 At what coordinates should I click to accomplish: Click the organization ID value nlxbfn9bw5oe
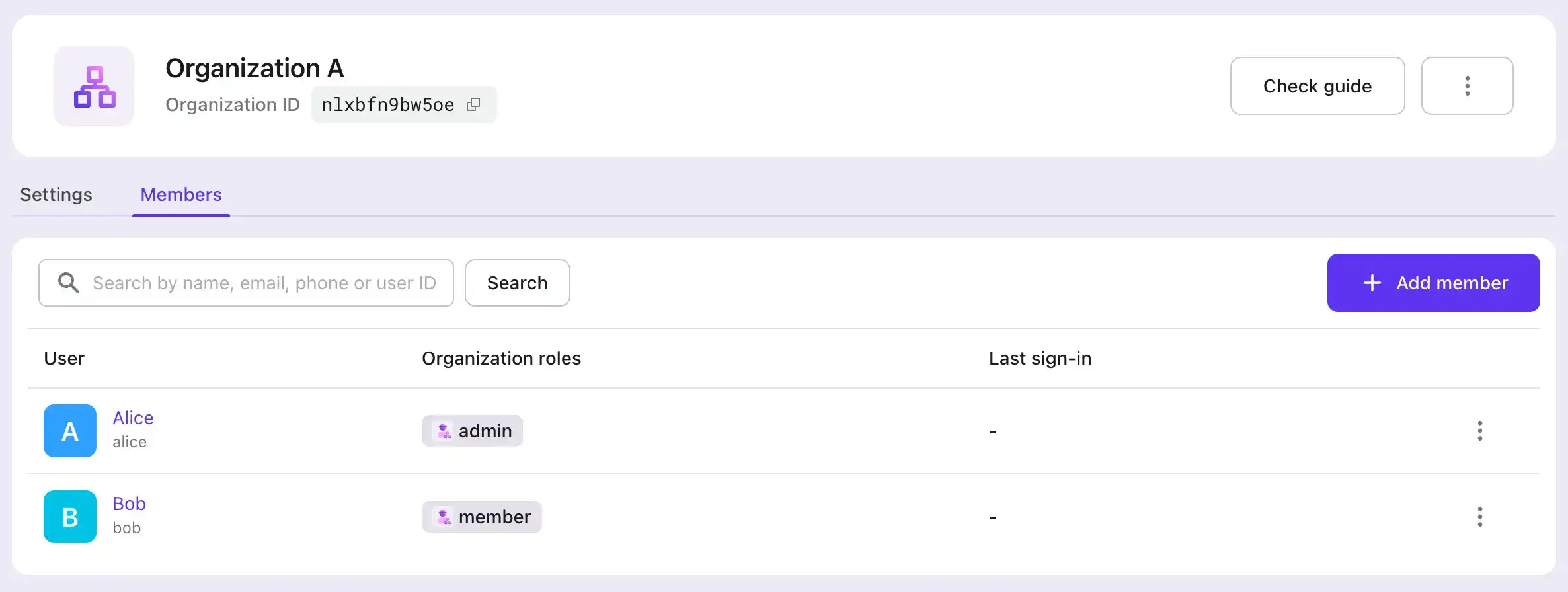click(388, 104)
